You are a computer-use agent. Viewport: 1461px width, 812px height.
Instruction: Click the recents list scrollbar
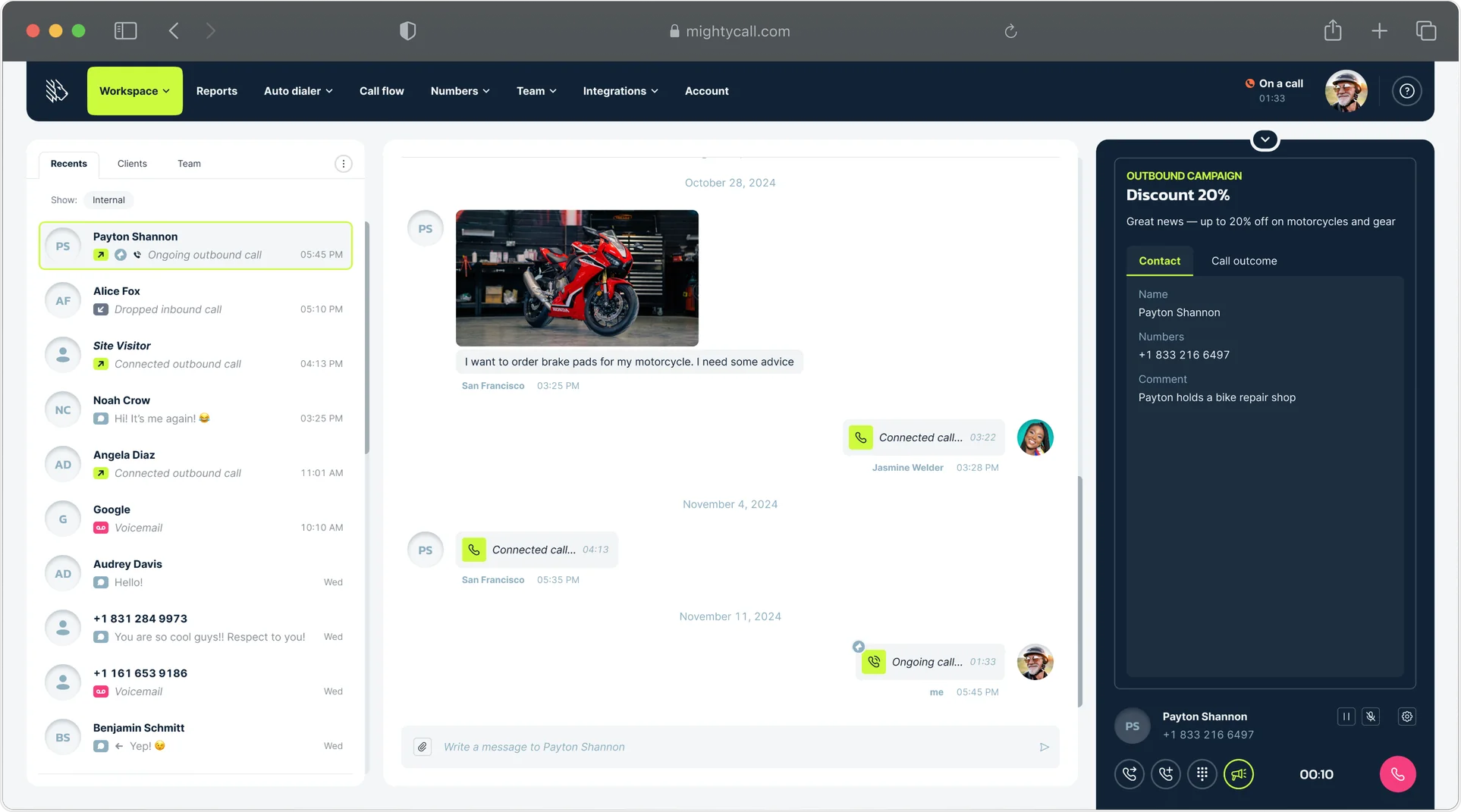367,338
